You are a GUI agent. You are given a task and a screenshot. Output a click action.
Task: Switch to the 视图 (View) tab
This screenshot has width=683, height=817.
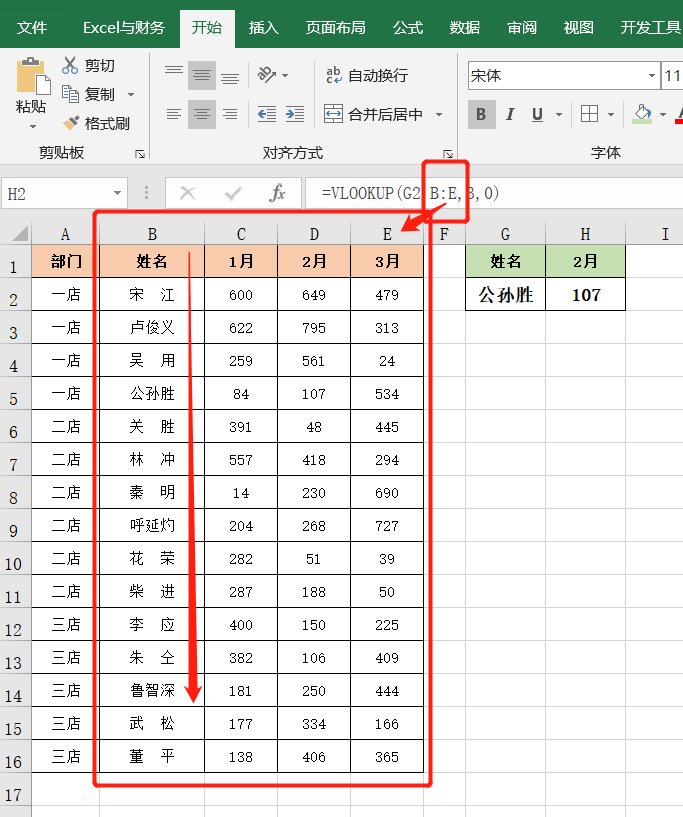pos(578,27)
